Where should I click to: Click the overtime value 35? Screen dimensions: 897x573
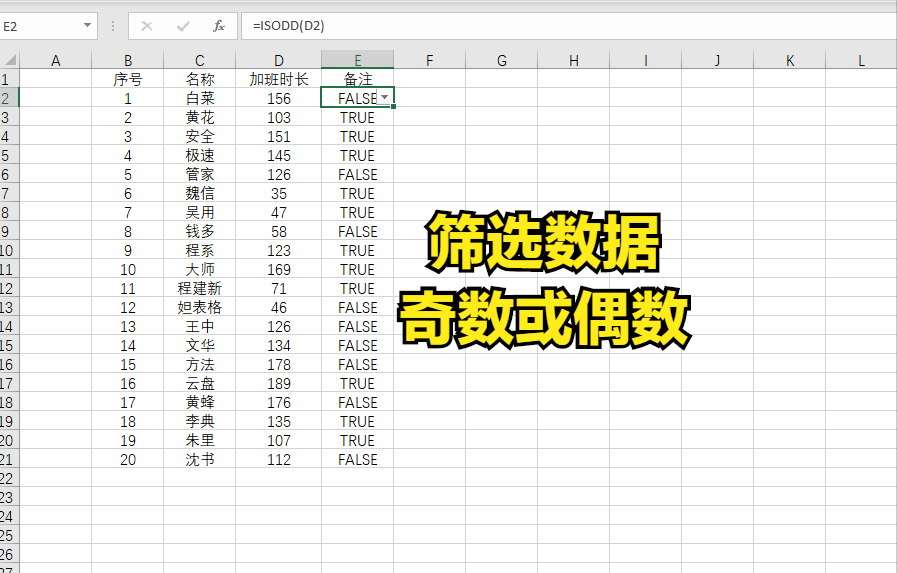pyautogui.click(x=279, y=193)
